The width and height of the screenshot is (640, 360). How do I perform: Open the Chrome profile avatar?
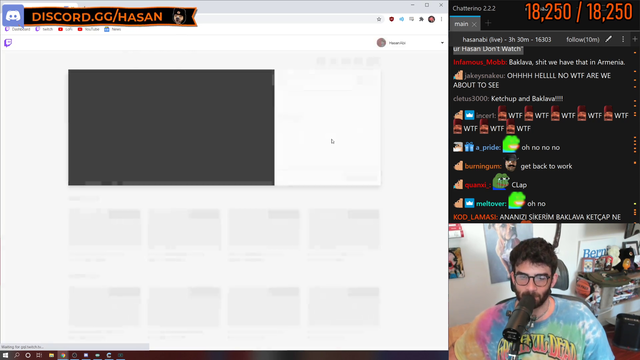tap(431, 19)
